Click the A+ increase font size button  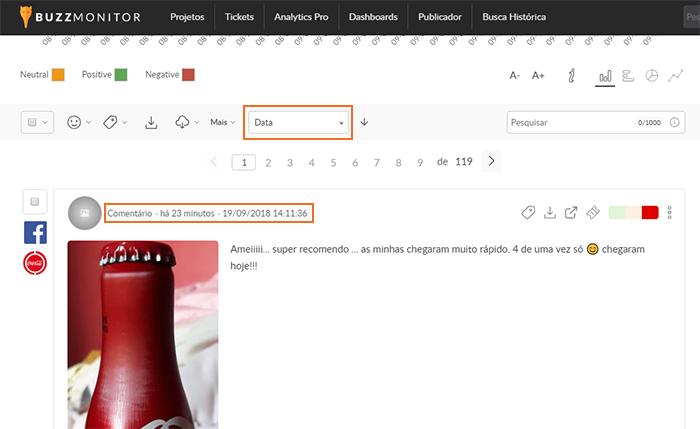[538, 76]
